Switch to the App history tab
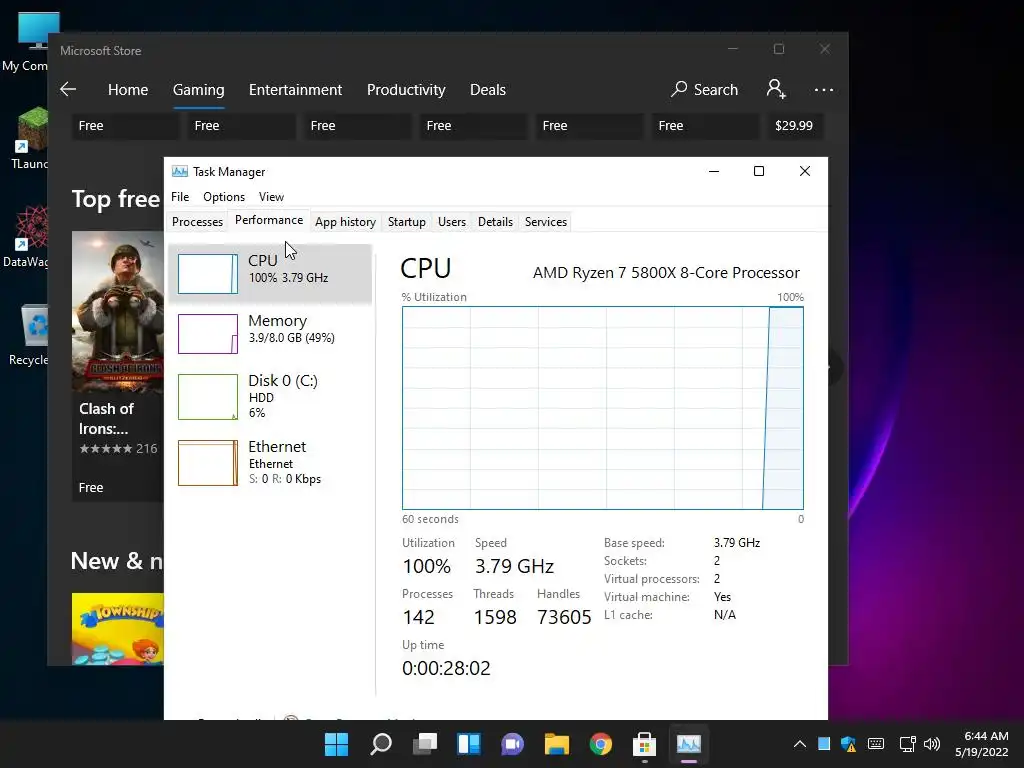 (x=345, y=222)
